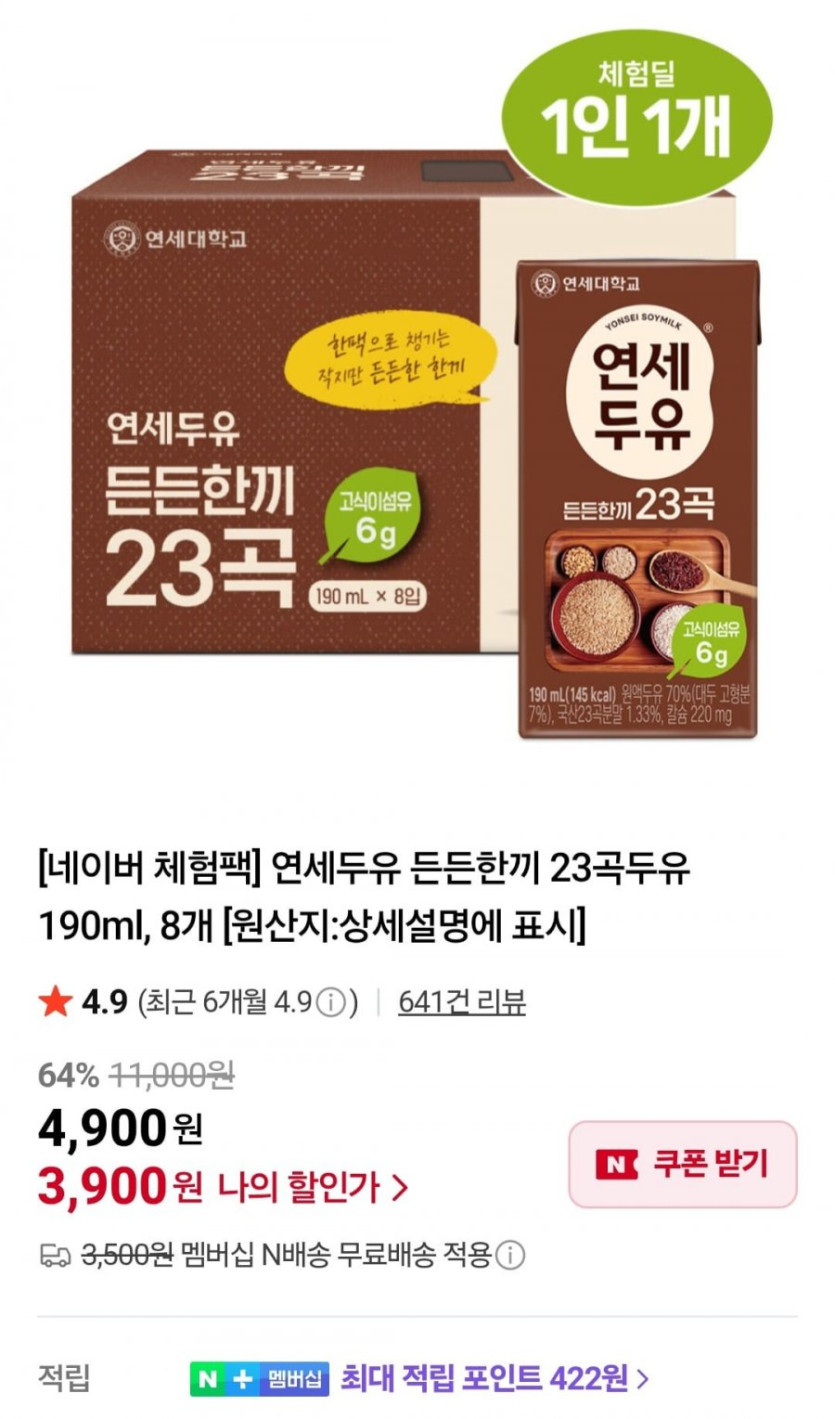Open free shipping info circle icon

511,1255
